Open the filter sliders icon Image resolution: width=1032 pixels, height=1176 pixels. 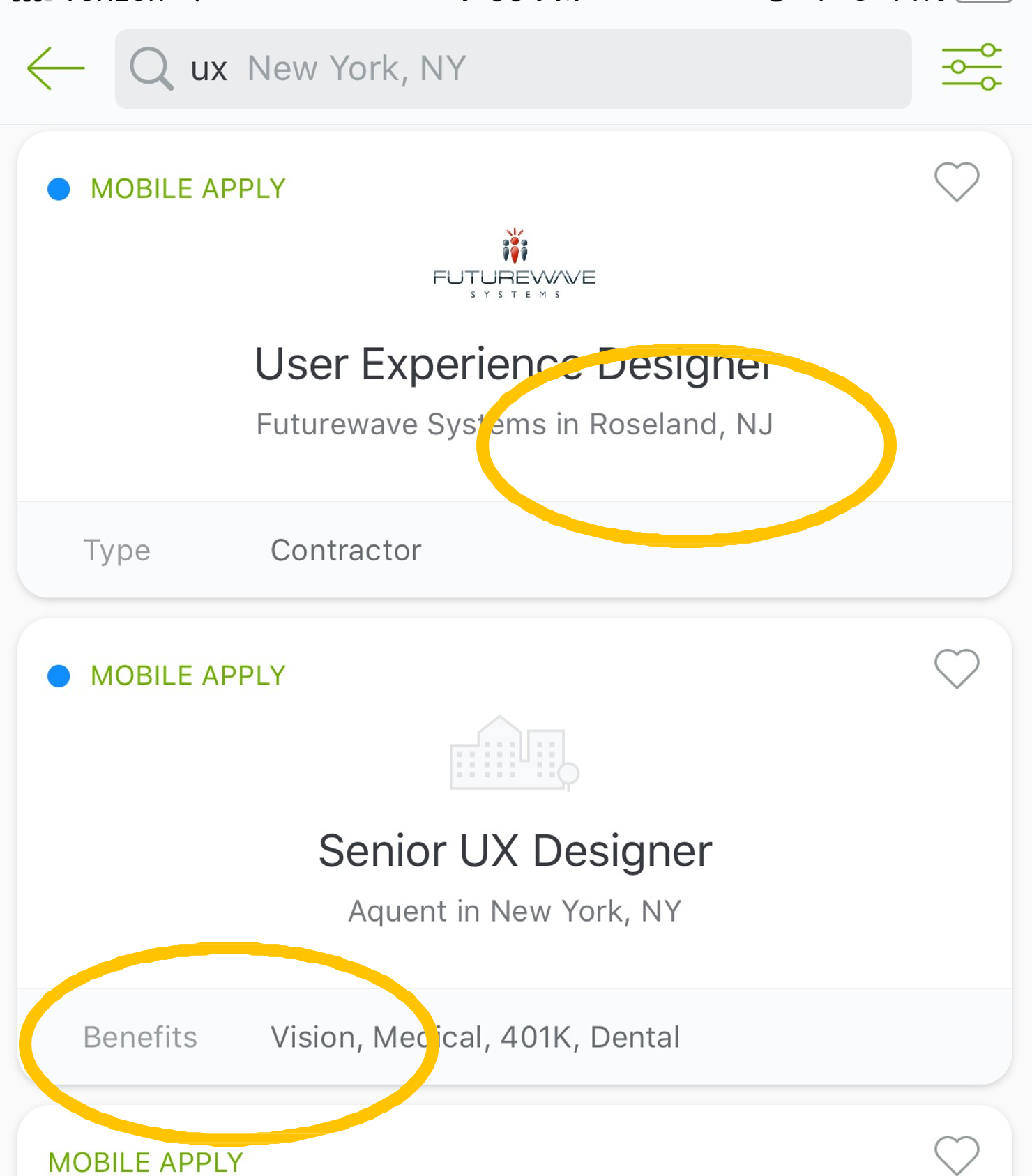pyautogui.click(x=971, y=68)
